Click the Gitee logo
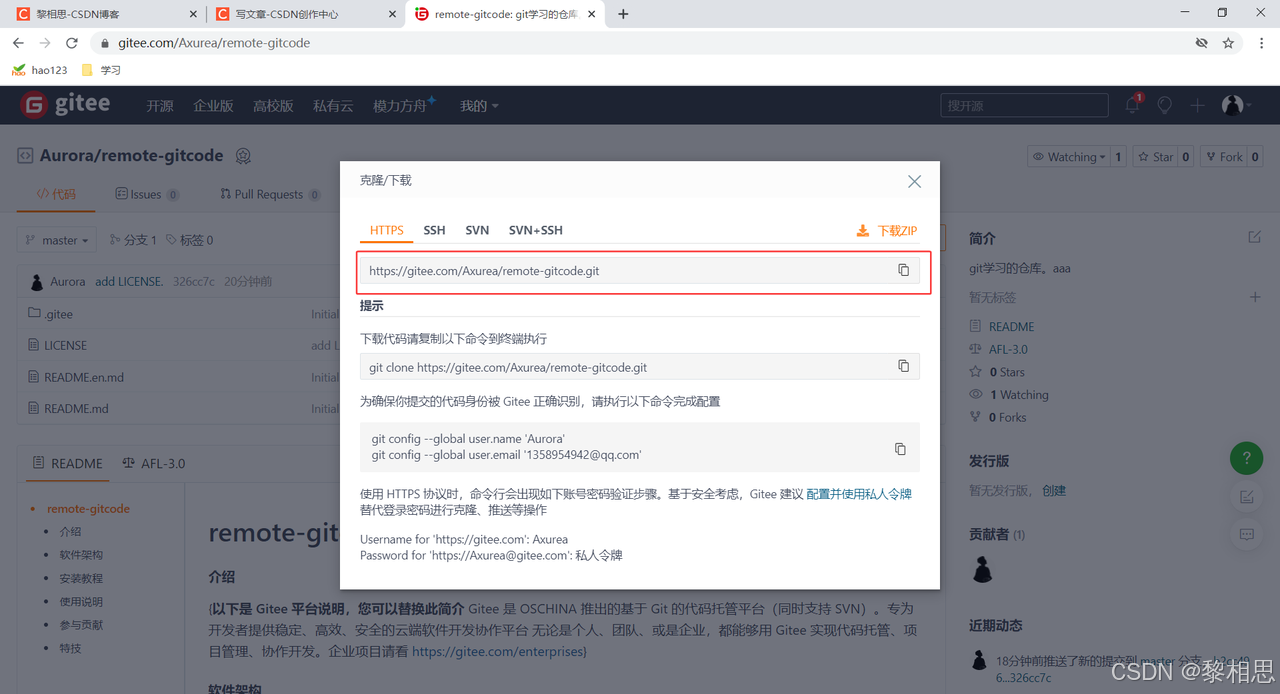This screenshot has width=1280, height=694. point(65,105)
